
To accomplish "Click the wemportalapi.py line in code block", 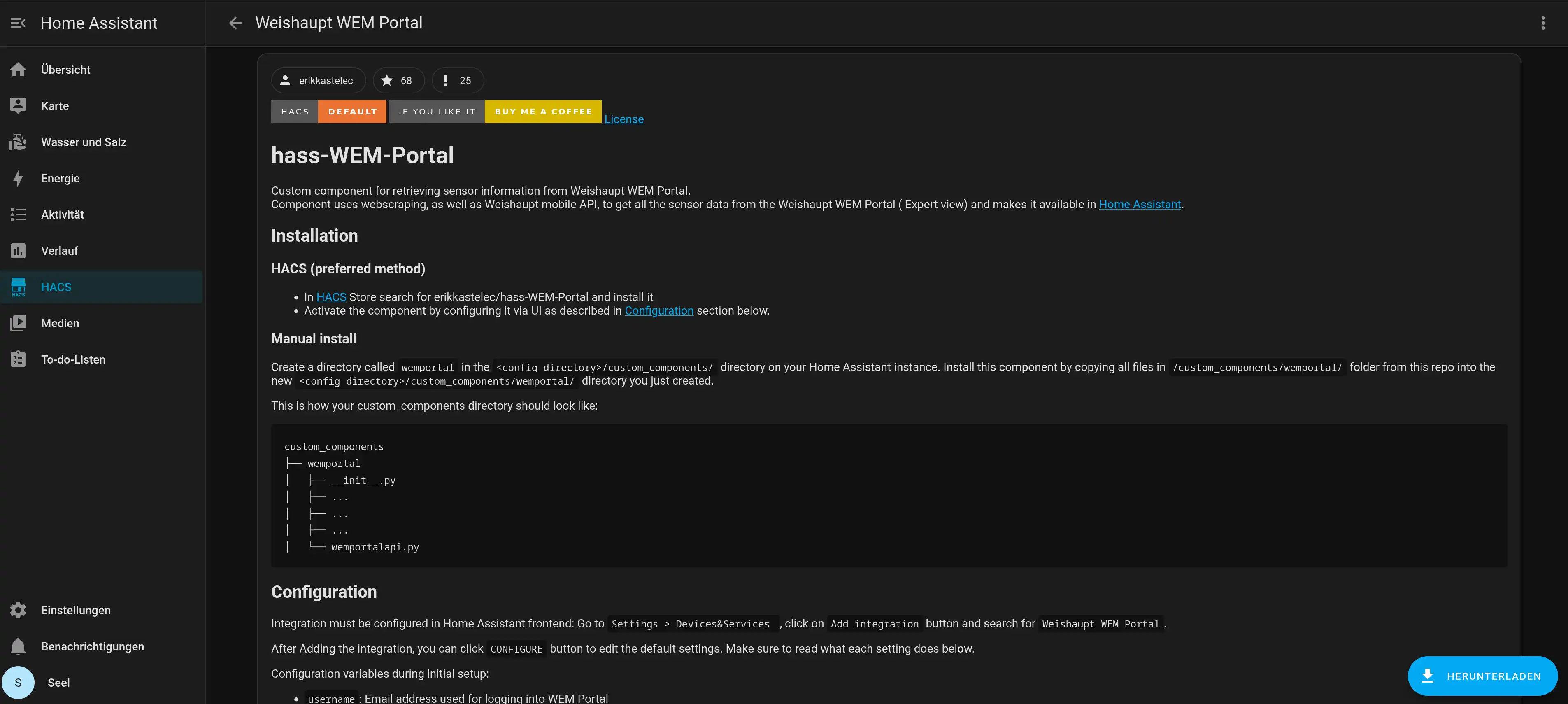I will coord(375,547).
